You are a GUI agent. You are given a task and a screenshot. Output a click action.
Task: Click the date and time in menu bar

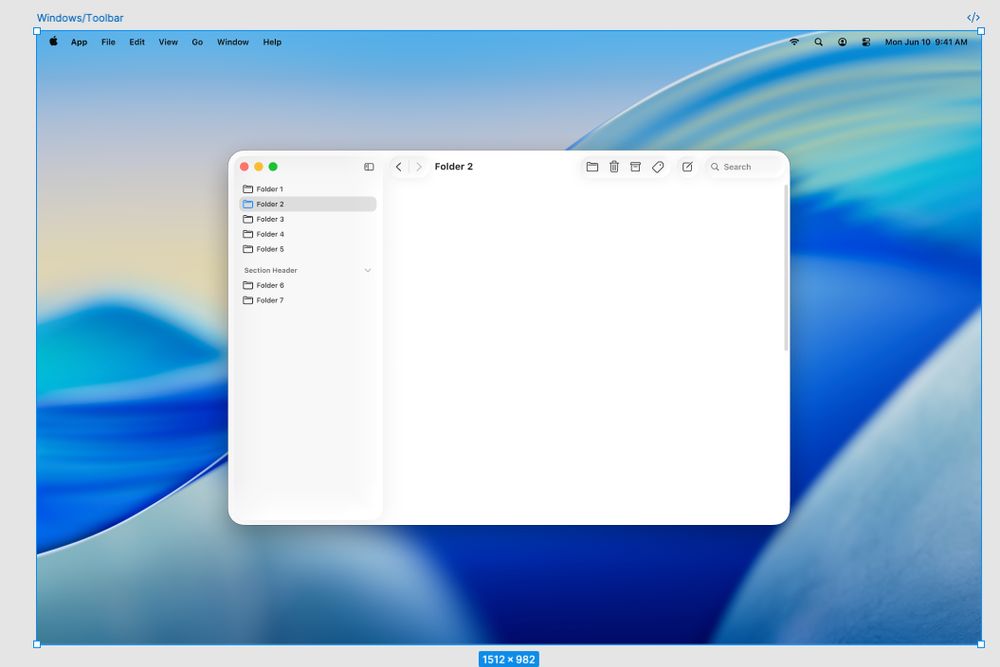coord(926,42)
